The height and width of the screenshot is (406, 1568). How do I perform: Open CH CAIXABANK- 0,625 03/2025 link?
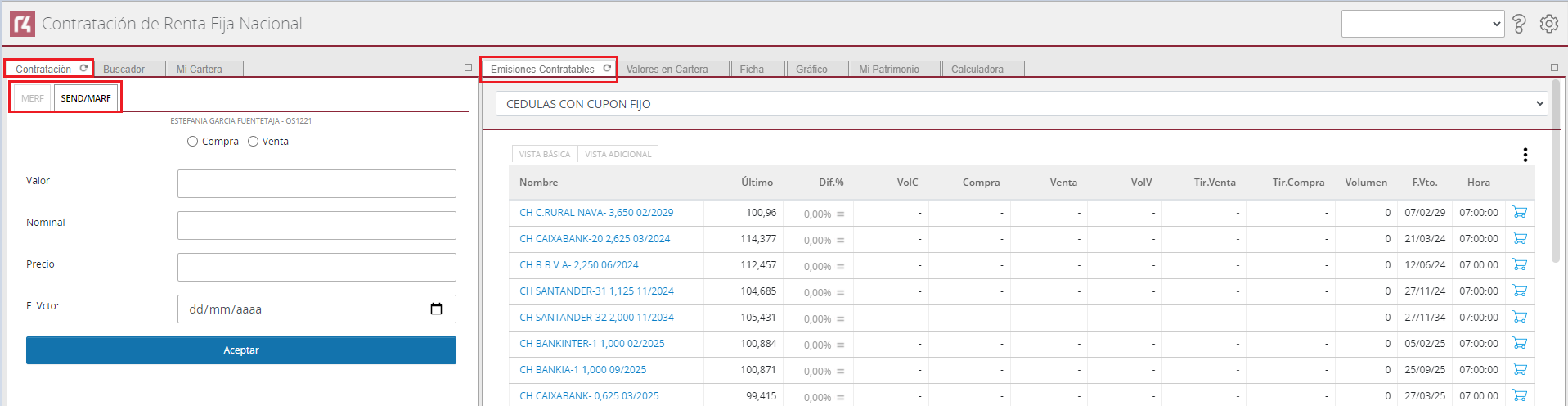(x=589, y=396)
